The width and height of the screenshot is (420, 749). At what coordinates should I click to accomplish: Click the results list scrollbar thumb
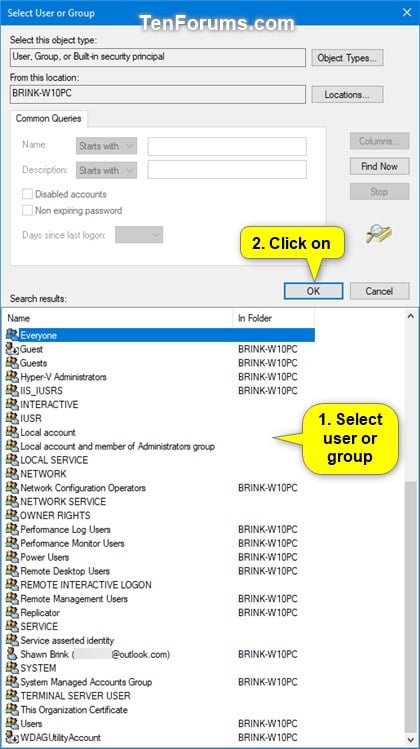[411, 605]
